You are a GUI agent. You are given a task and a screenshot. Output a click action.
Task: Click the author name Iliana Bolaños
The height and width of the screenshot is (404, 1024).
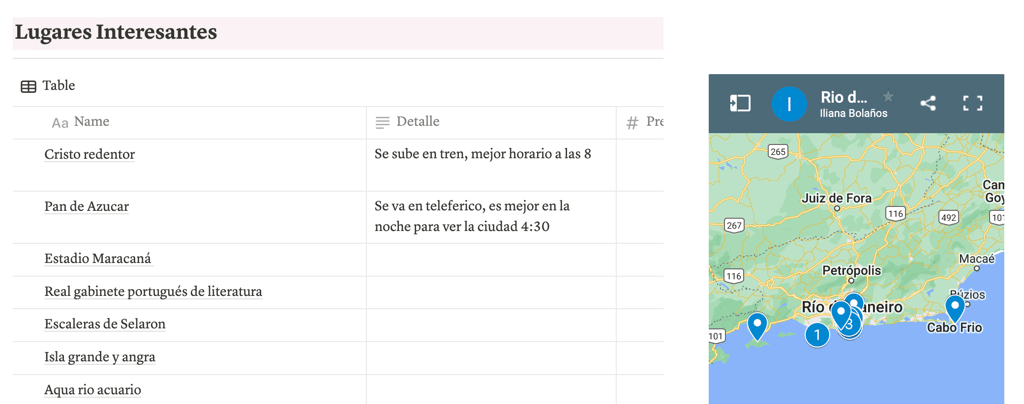click(x=853, y=114)
